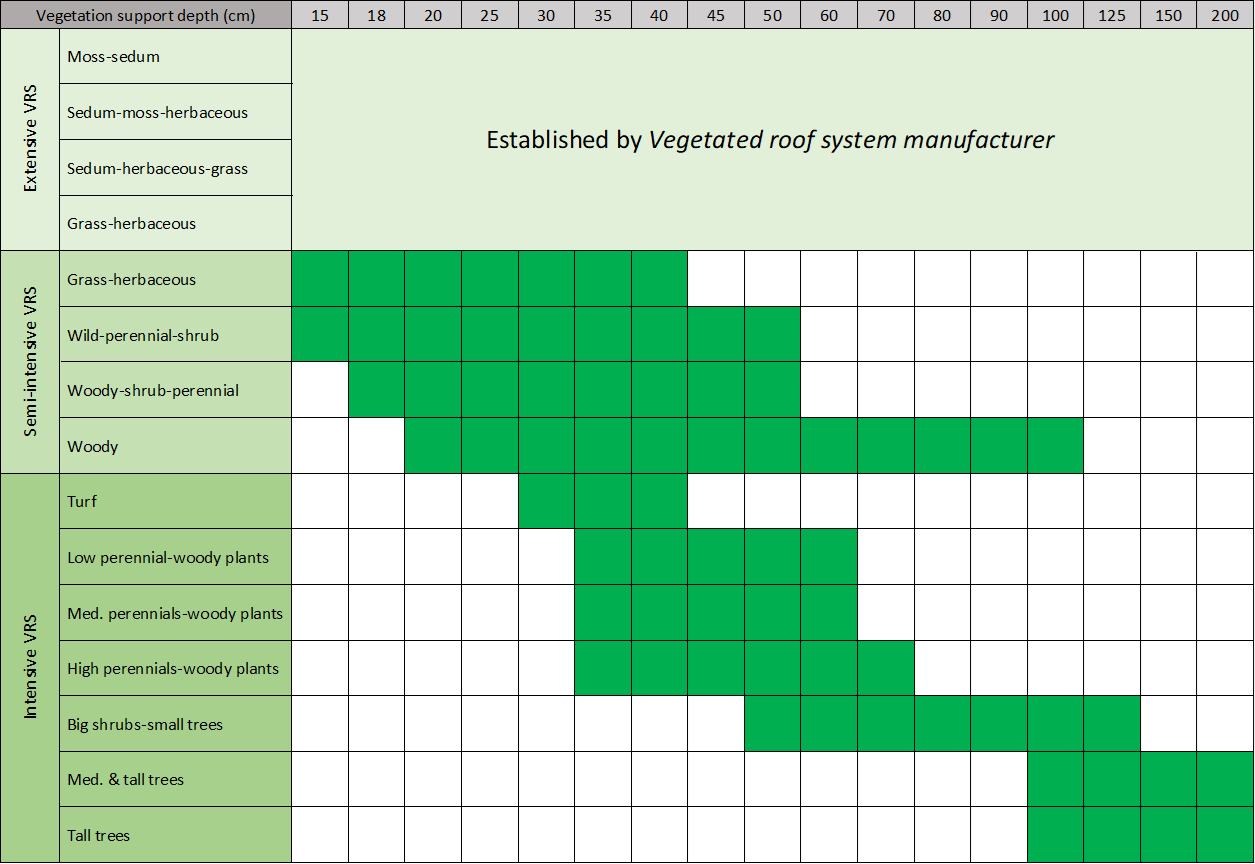Select the 125 cm depth column header
The width and height of the screenshot is (1255, 864).
click(1112, 15)
